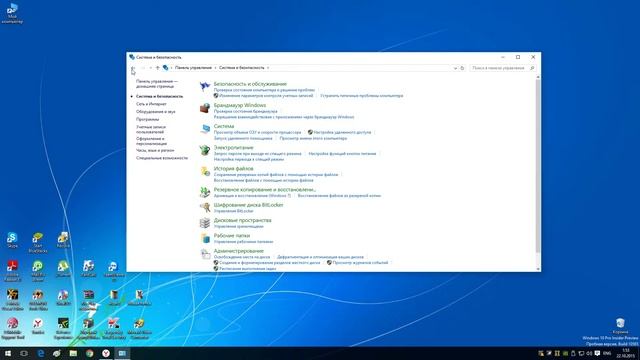Open Учетные записи пользователей in sidebar
640x360 pixels.
151,129
